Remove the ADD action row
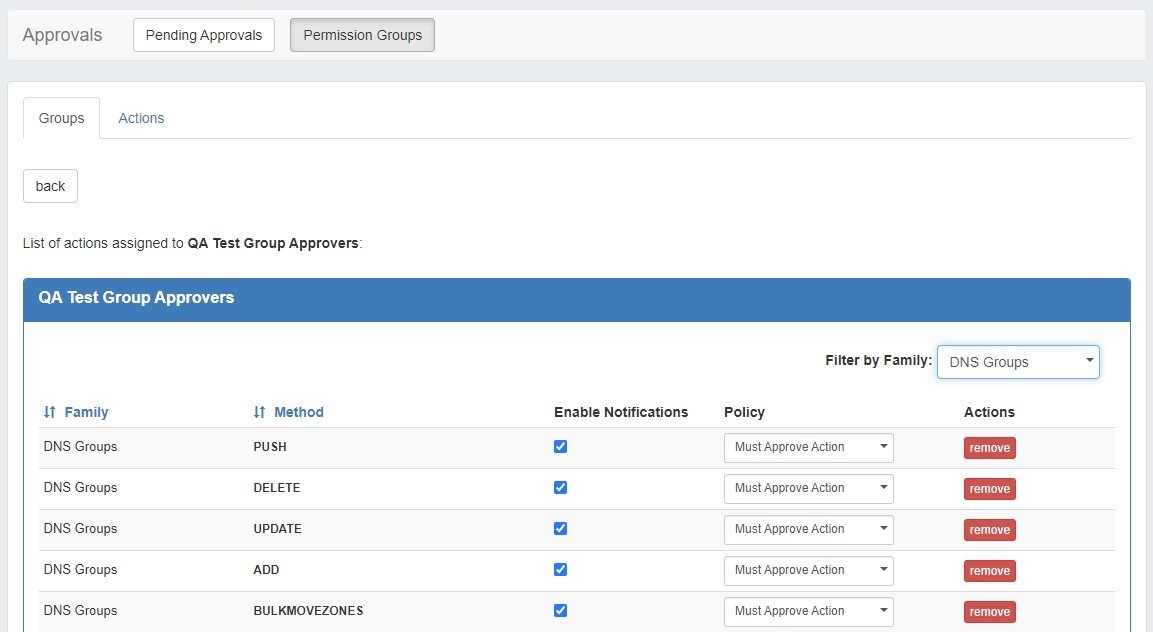 click(989, 571)
